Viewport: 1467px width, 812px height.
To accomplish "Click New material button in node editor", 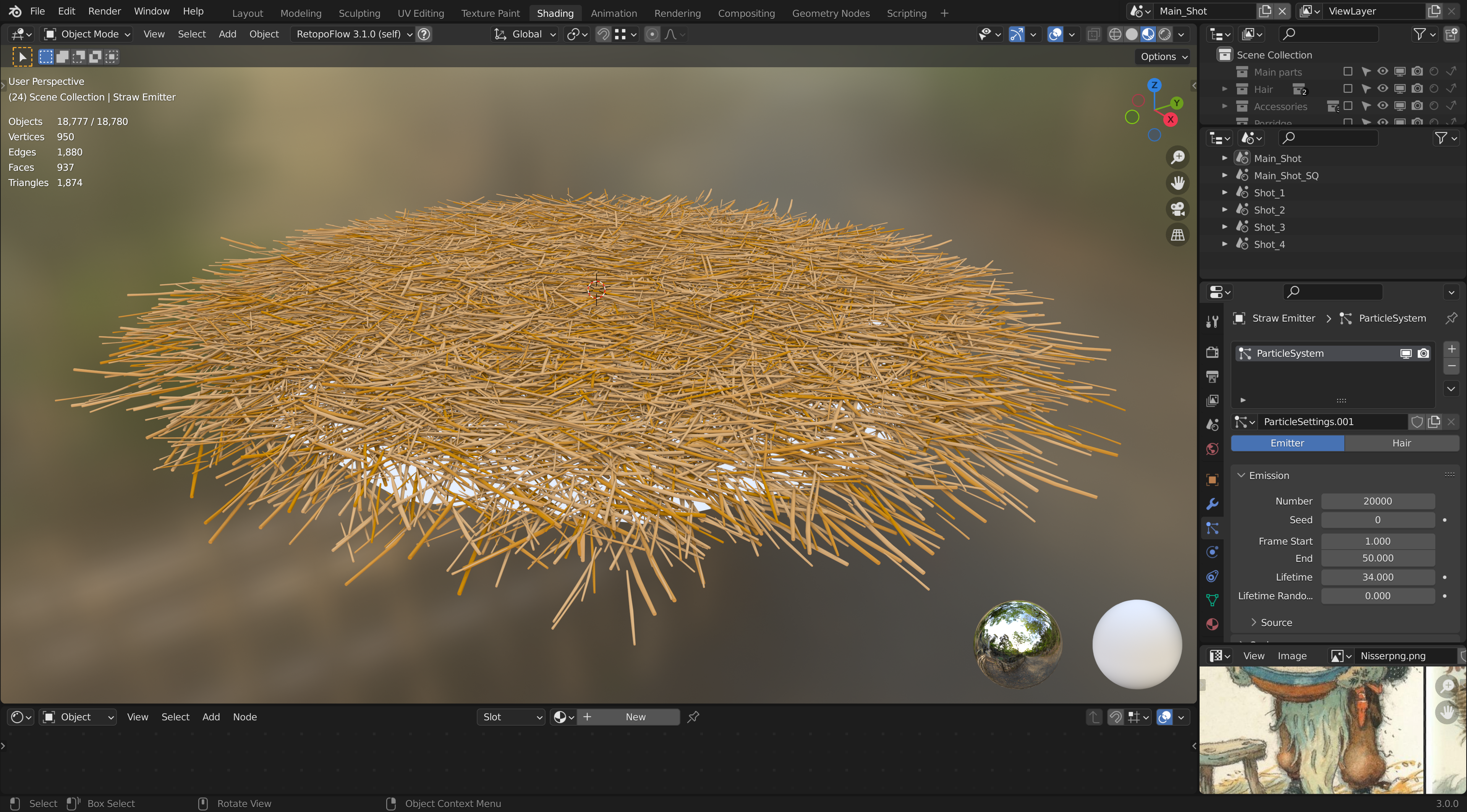I will 629,717.
